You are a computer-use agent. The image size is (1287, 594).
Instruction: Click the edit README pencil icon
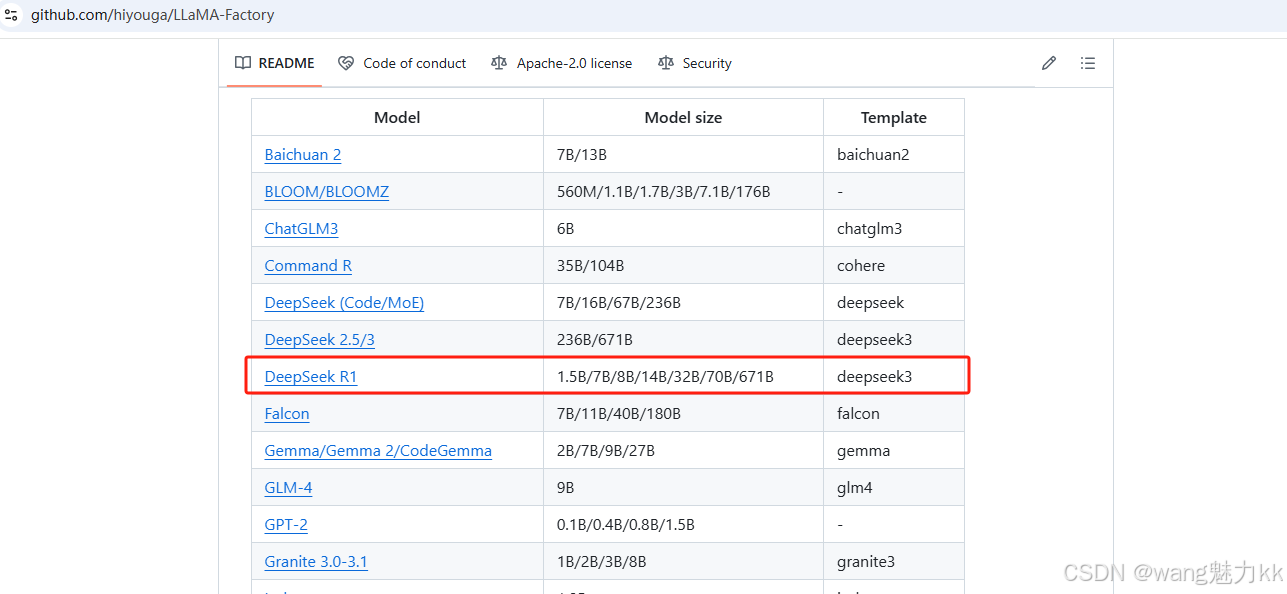1049,63
